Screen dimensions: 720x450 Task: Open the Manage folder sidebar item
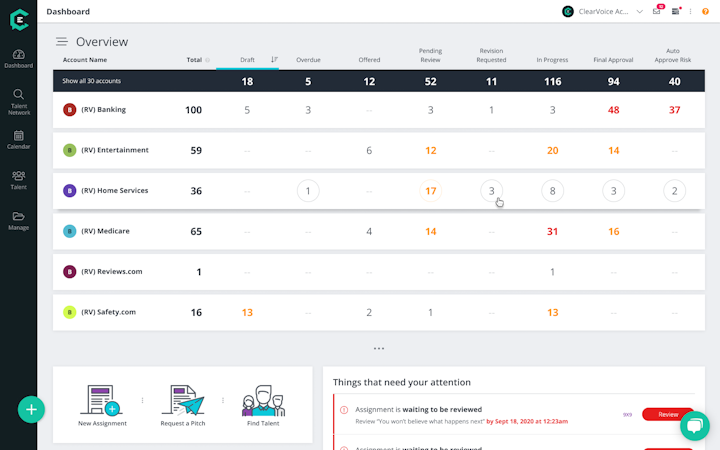(18, 221)
